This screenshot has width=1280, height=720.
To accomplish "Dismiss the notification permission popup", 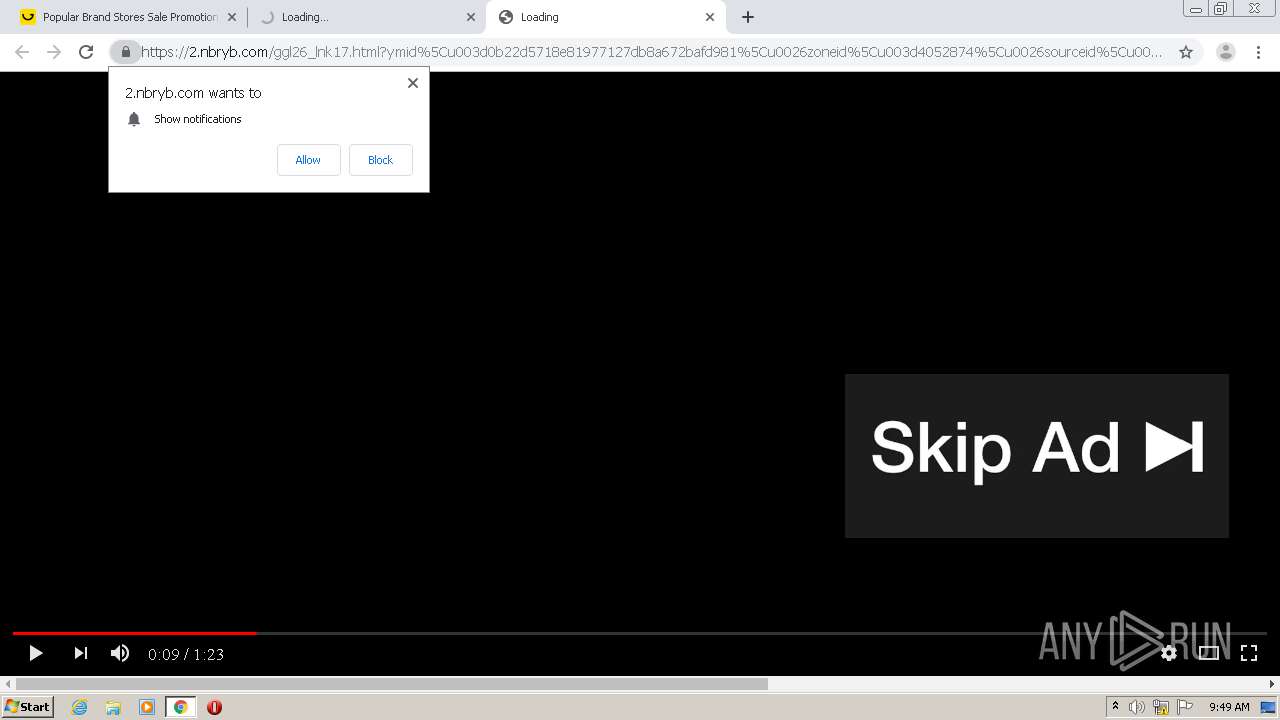I will pyautogui.click(x=412, y=83).
